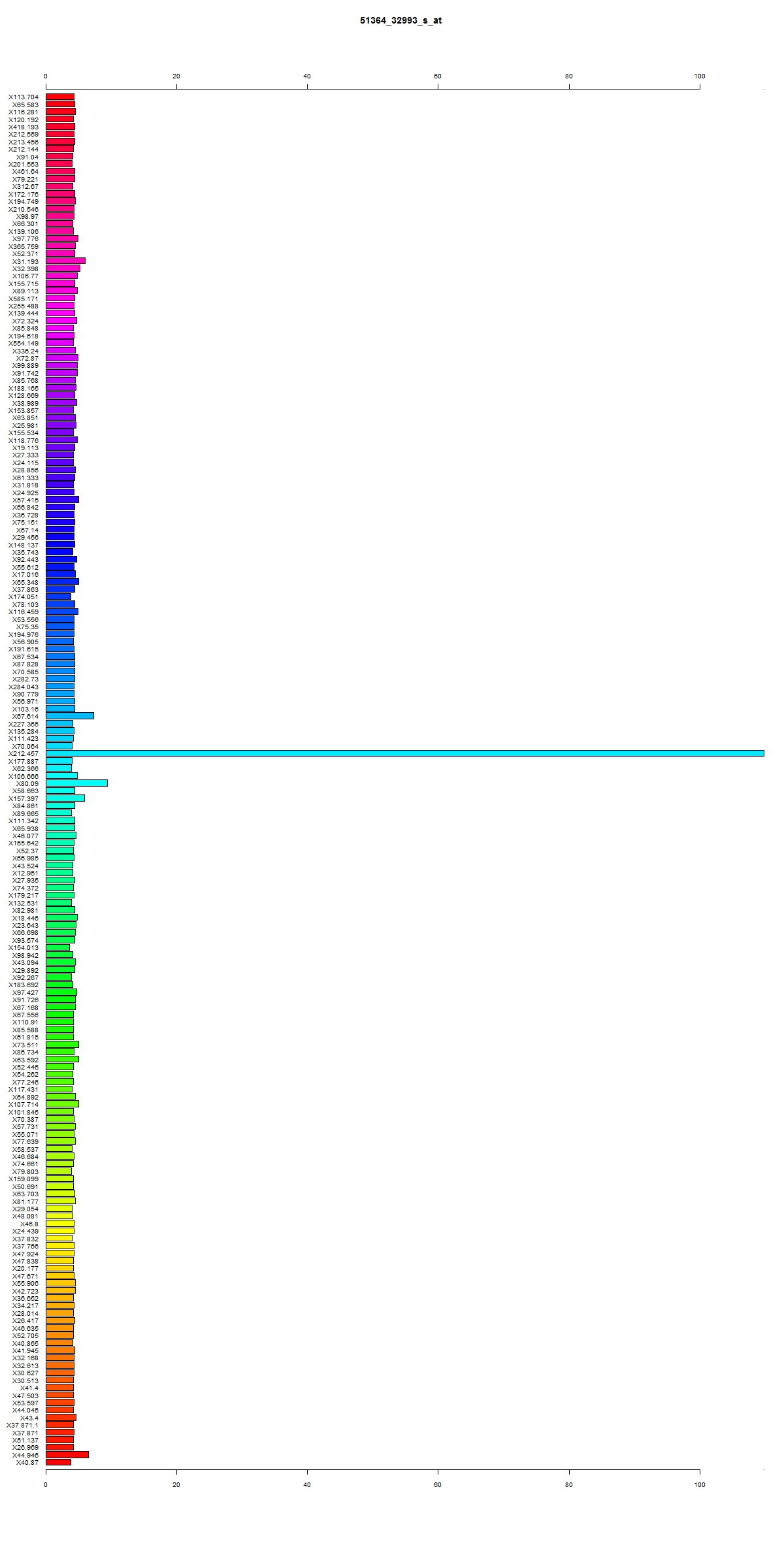Screen dimensions: 784x1568
Task: Select the X418.193 label
Action: pos(24,127)
